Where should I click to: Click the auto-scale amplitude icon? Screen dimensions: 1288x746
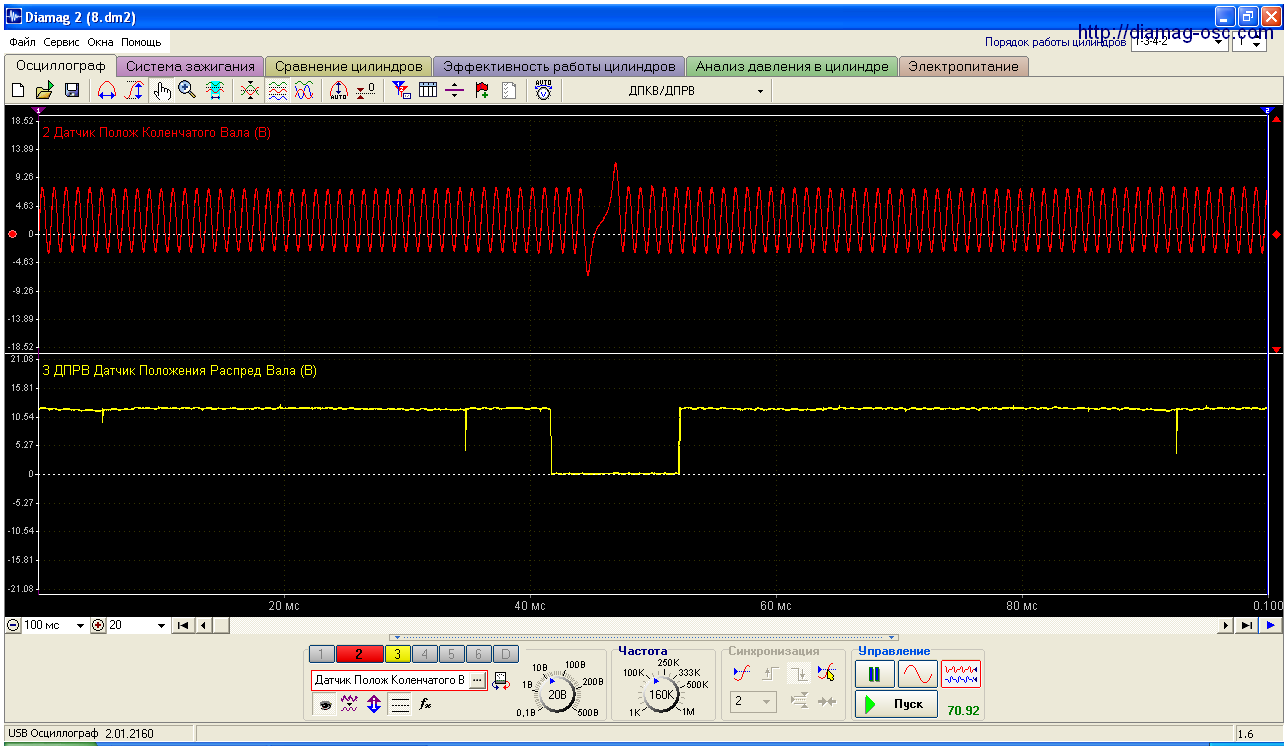click(339, 90)
